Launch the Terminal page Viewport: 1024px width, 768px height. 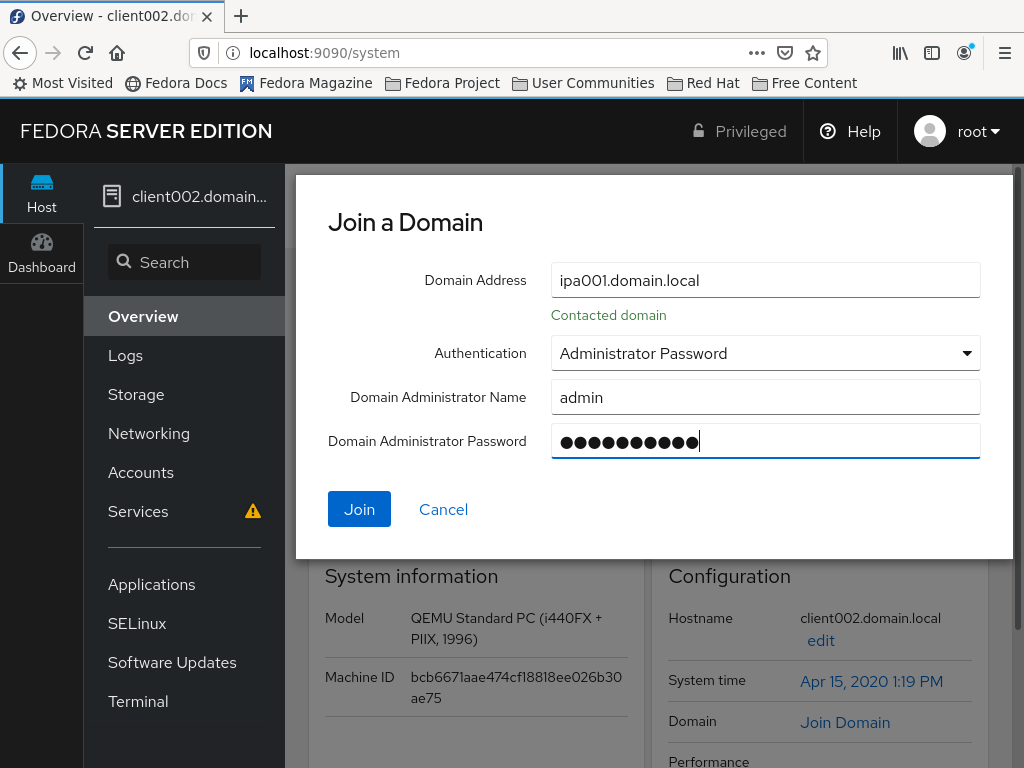click(x=184, y=701)
